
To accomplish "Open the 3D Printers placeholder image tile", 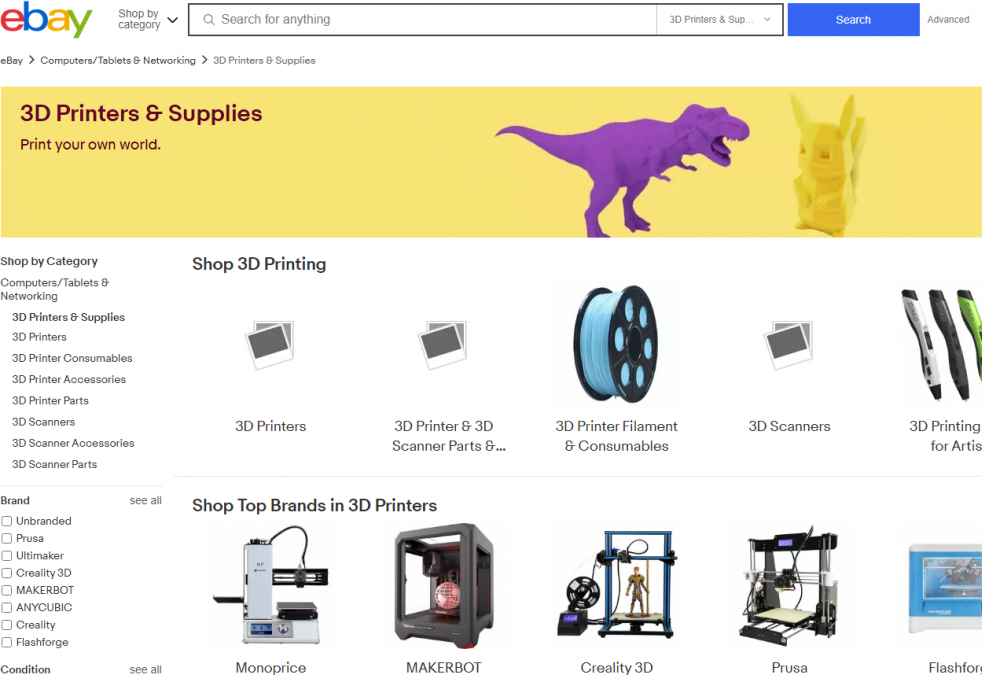I will pyautogui.click(x=270, y=345).
